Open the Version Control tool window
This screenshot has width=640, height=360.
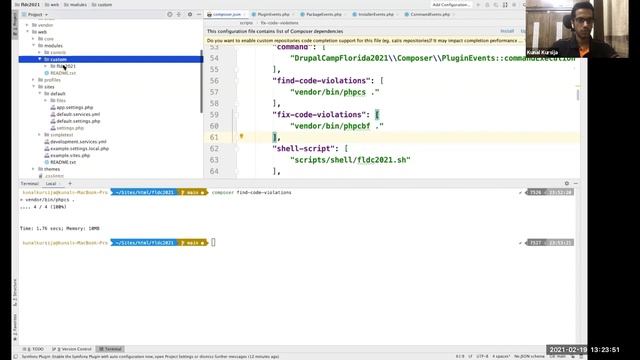point(72,349)
